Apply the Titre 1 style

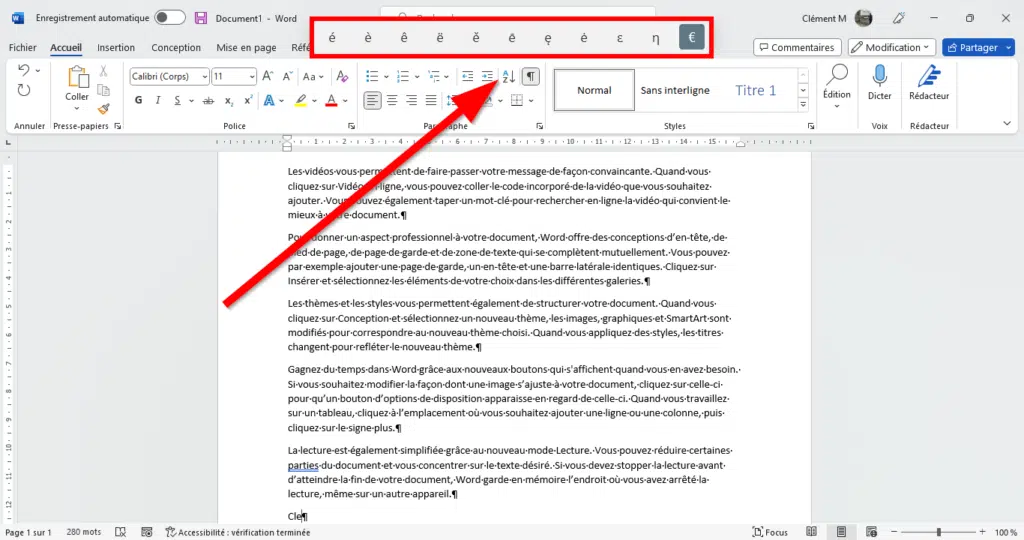[756, 90]
